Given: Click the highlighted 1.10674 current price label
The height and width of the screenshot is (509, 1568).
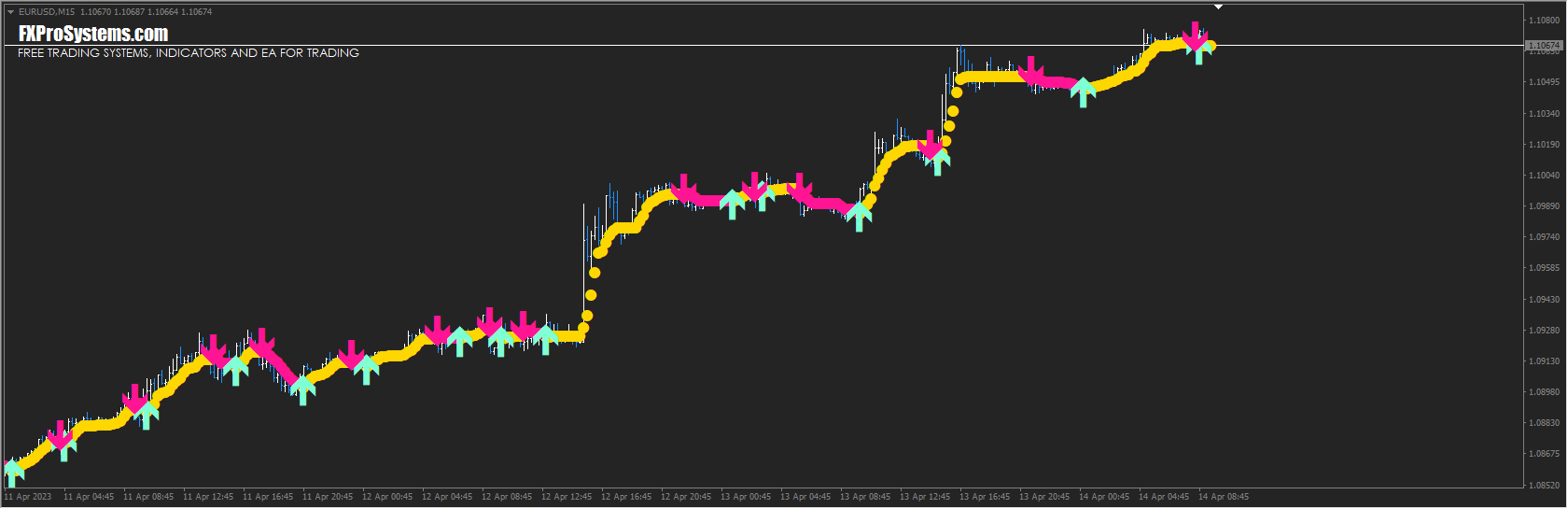Looking at the screenshot, I should (1544, 45).
